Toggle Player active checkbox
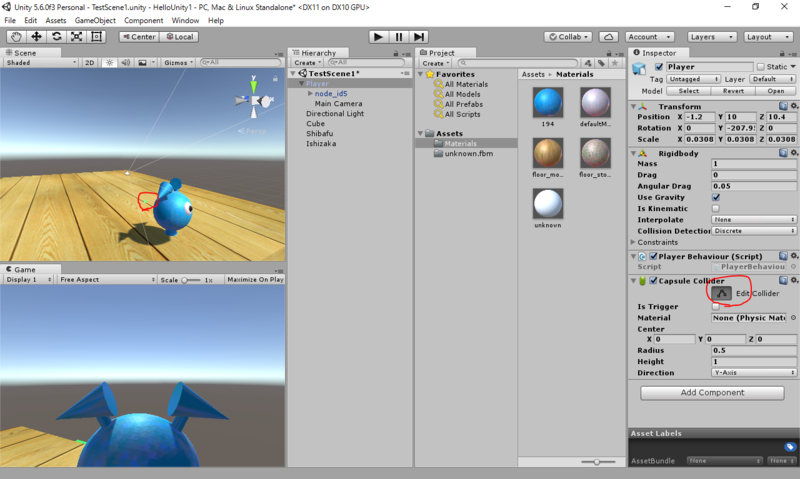 click(x=659, y=67)
